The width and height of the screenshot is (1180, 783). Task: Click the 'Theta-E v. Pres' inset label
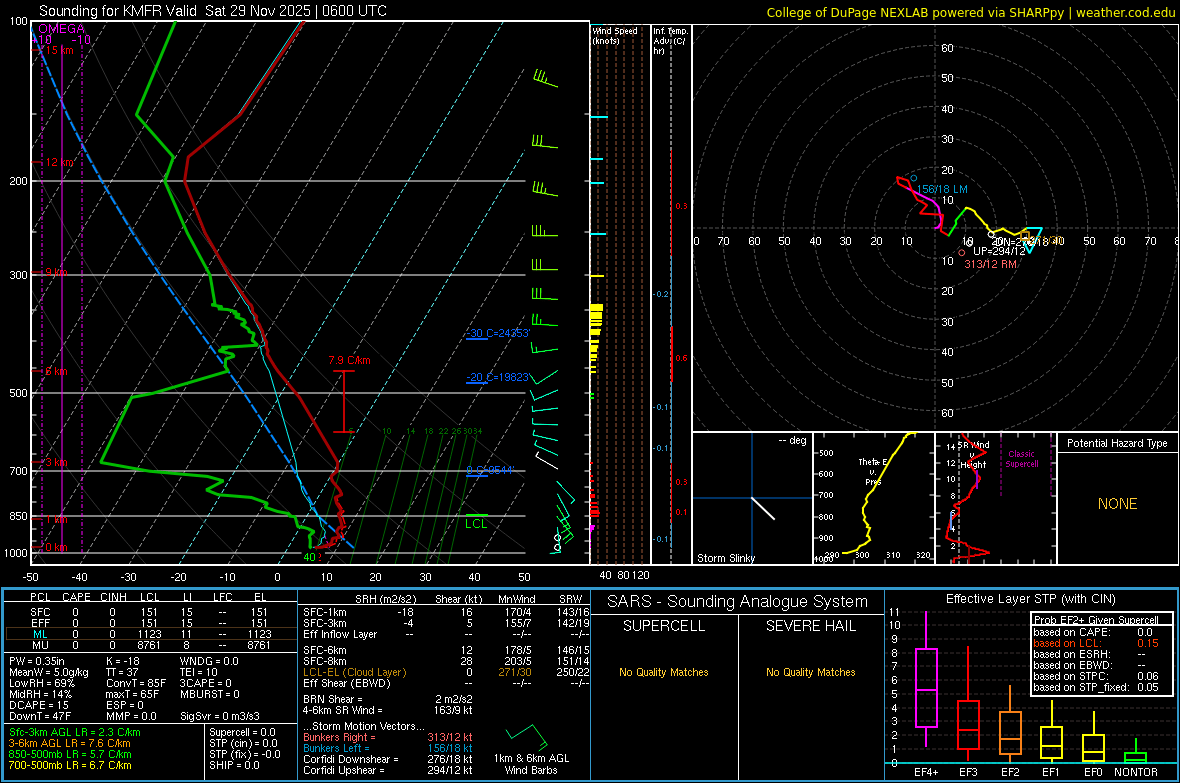click(x=873, y=471)
